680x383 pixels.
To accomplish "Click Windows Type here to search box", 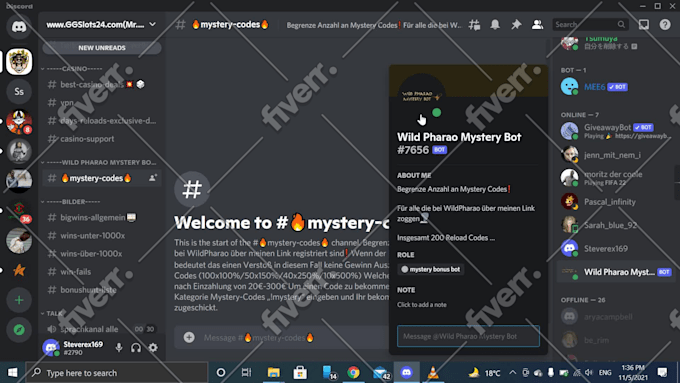I will (116, 373).
